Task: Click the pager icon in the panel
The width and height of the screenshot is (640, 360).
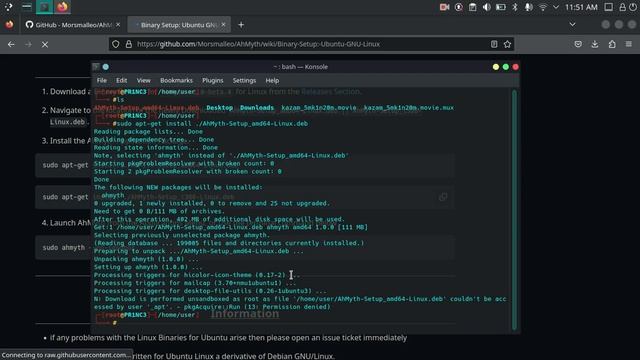Action: tap(27, 7)
